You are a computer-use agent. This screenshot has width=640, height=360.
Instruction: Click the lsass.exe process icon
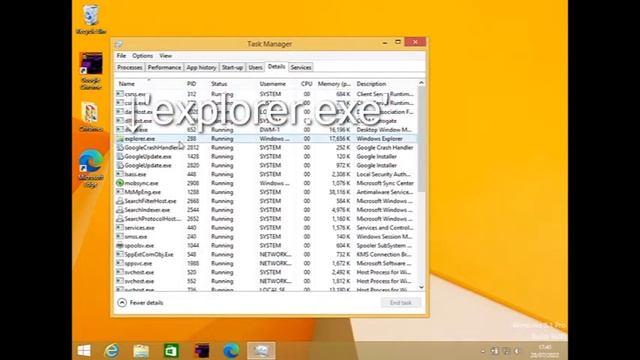pyautogui.click(x=120, y=174)
